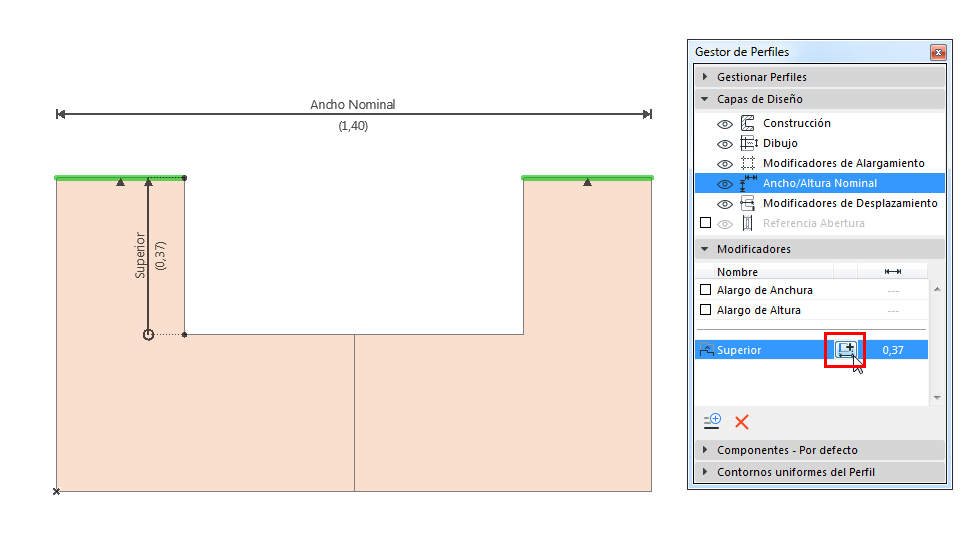Enable the Referencia Abertura checkbox

pos(705,222)
